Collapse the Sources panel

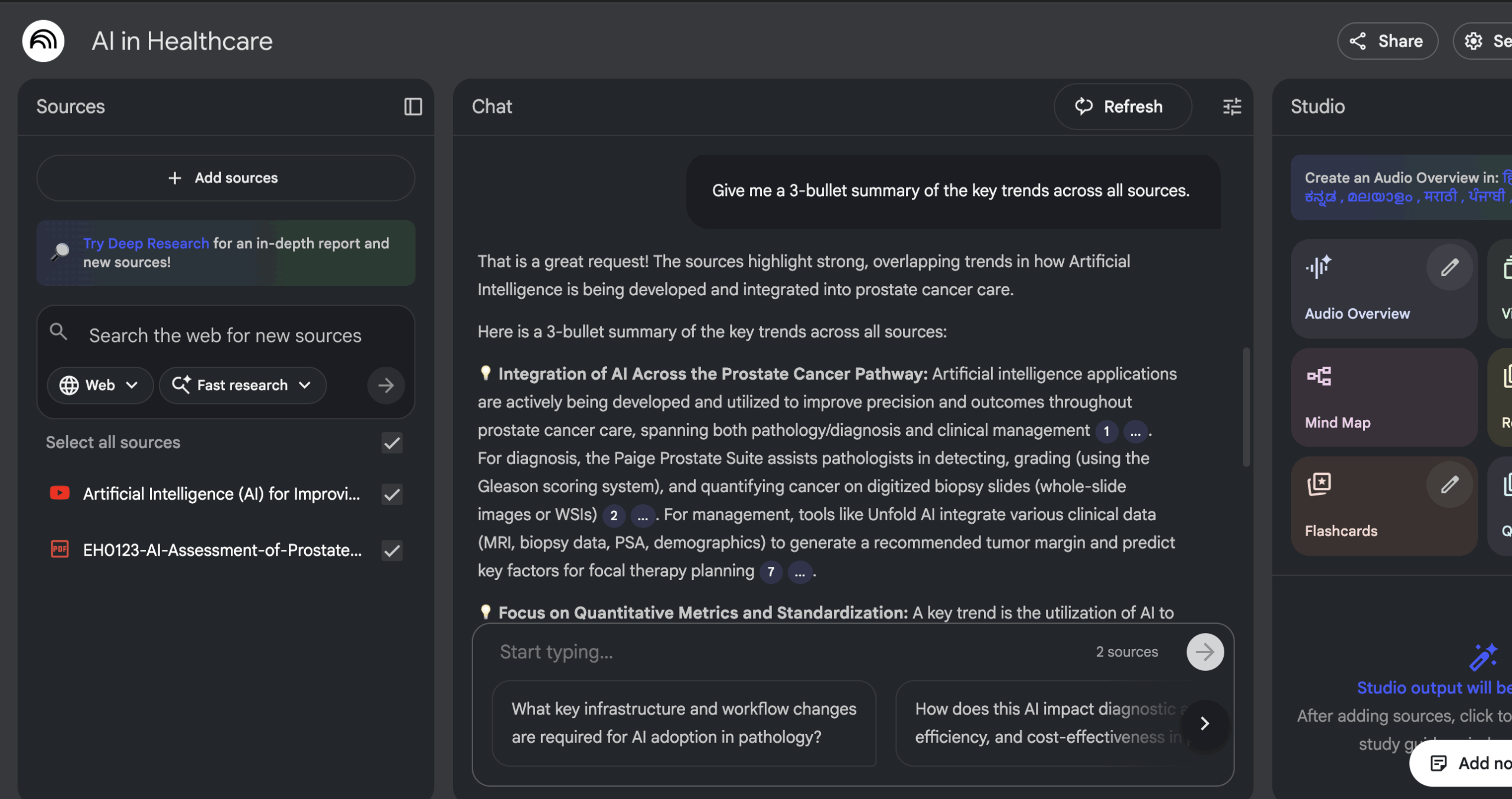tap(413, 106)
